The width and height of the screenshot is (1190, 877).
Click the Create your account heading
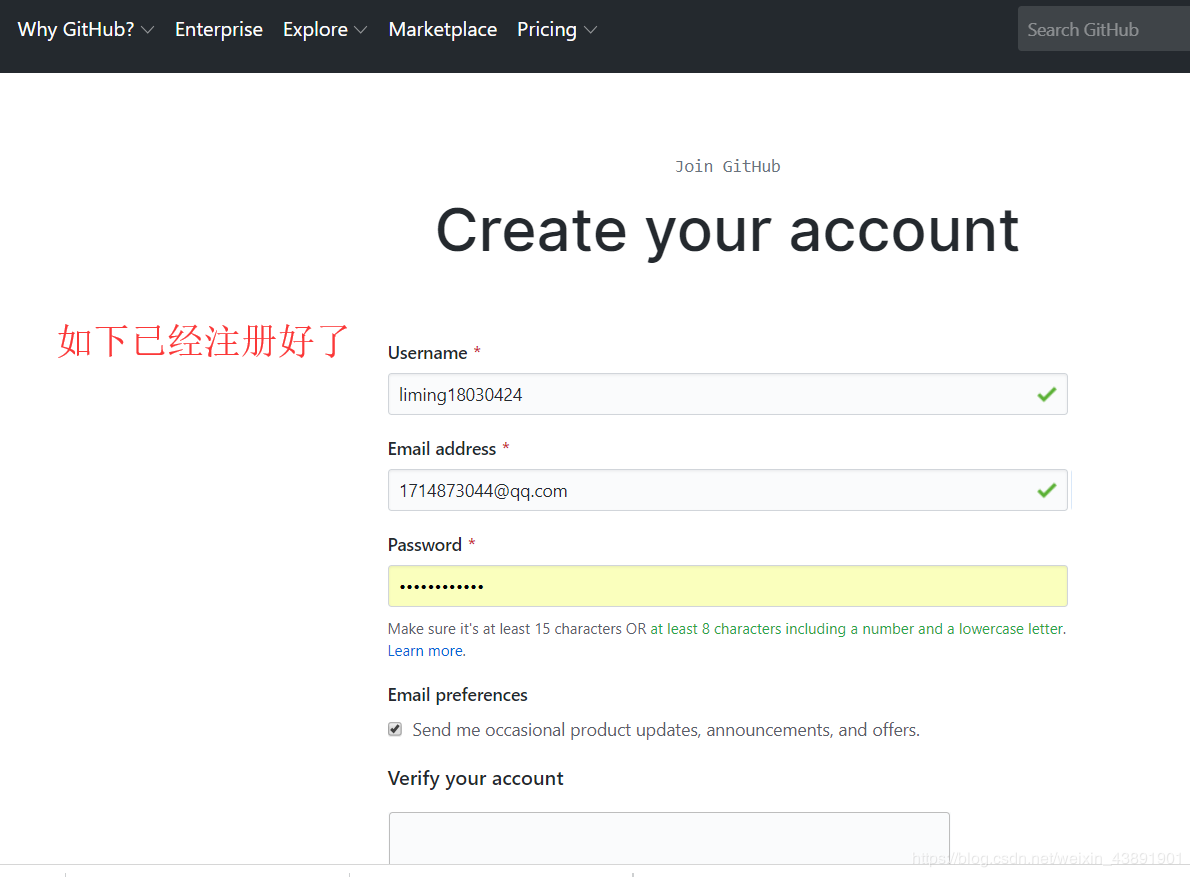click(x=727, y=231)
